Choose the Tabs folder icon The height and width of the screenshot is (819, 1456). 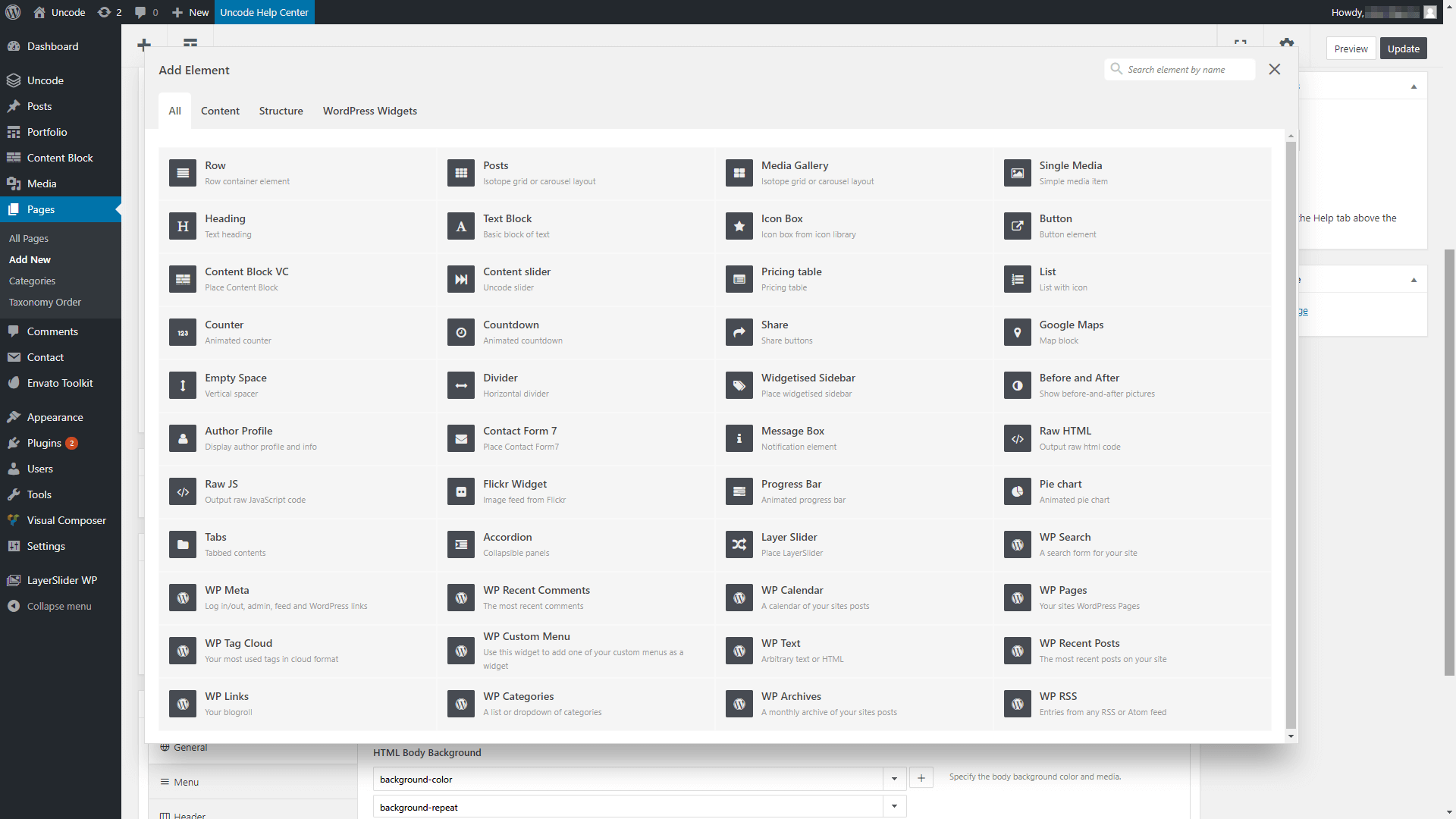coord(183,544)
